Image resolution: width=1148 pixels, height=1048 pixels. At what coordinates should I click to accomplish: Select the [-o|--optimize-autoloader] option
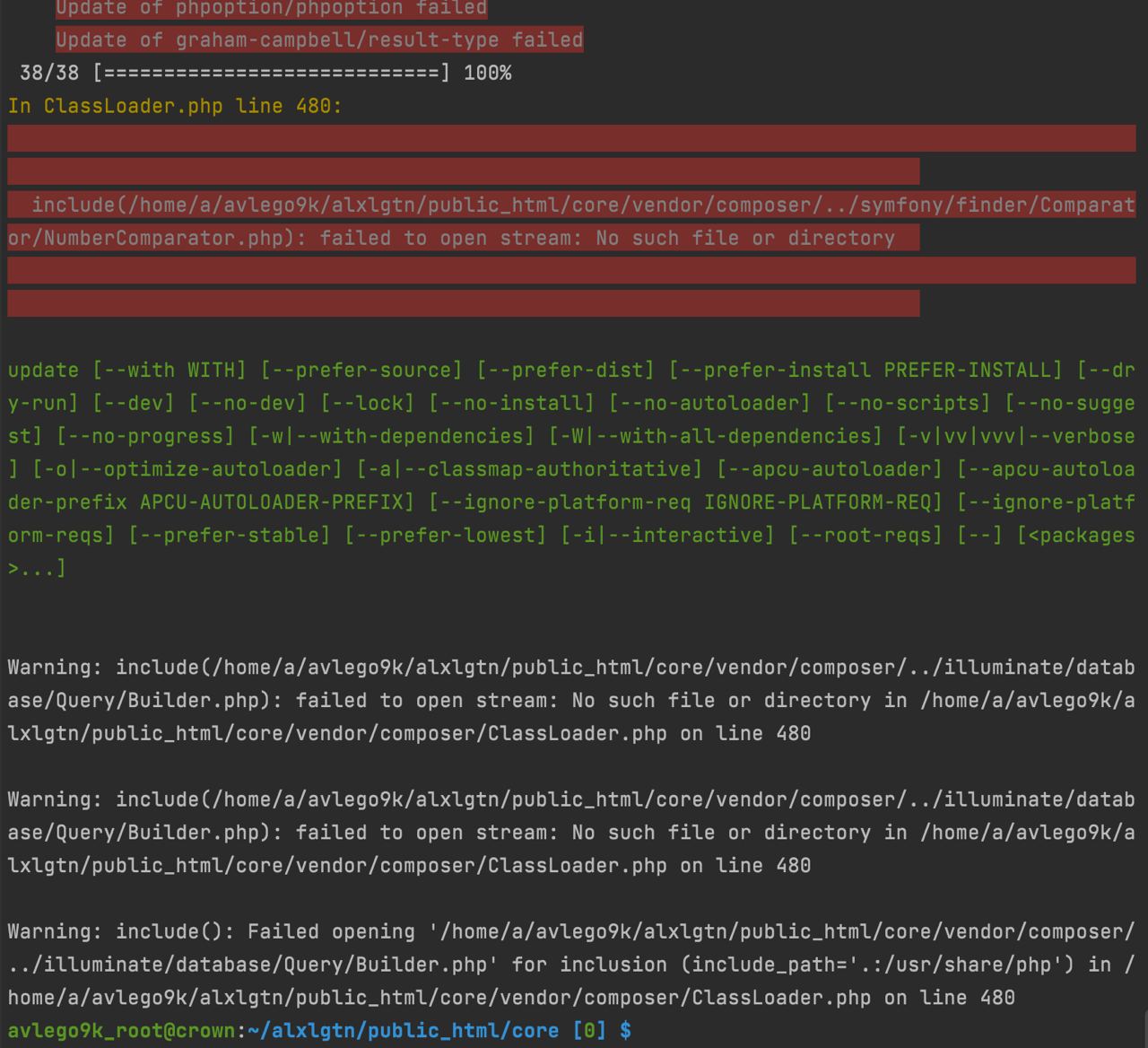point(187,469)
